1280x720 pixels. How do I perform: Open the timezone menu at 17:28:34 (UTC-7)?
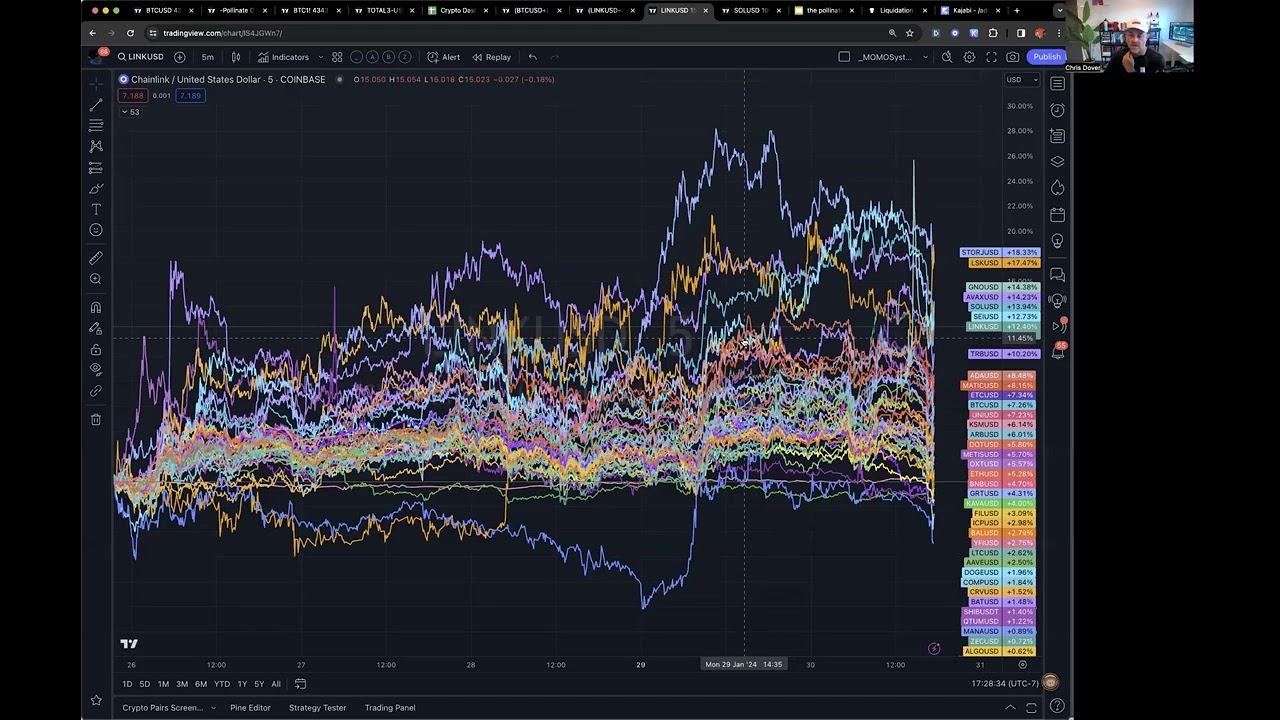pyautogui.click(x=1005, y=684)
